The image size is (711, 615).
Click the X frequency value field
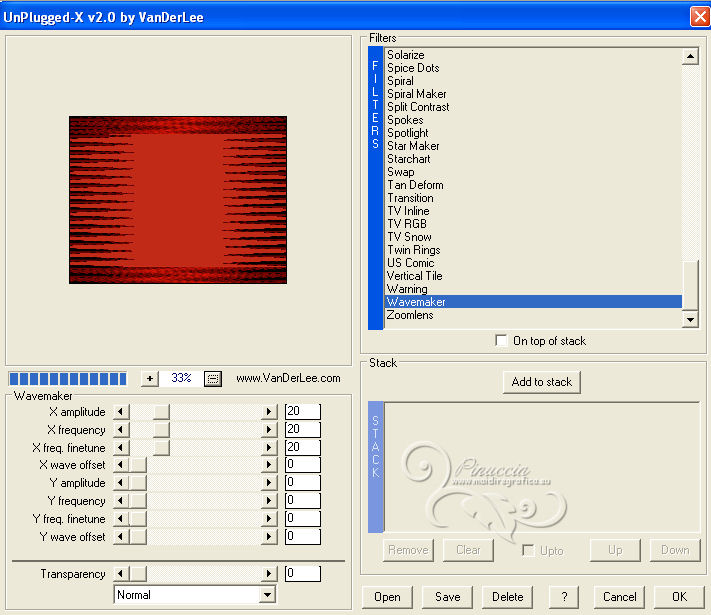coord(302,429)
